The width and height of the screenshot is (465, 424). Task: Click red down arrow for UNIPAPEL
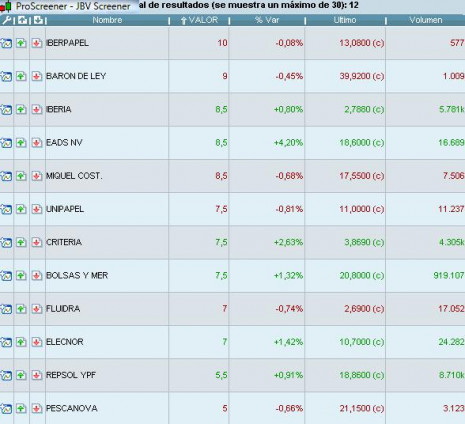(37, 209)
